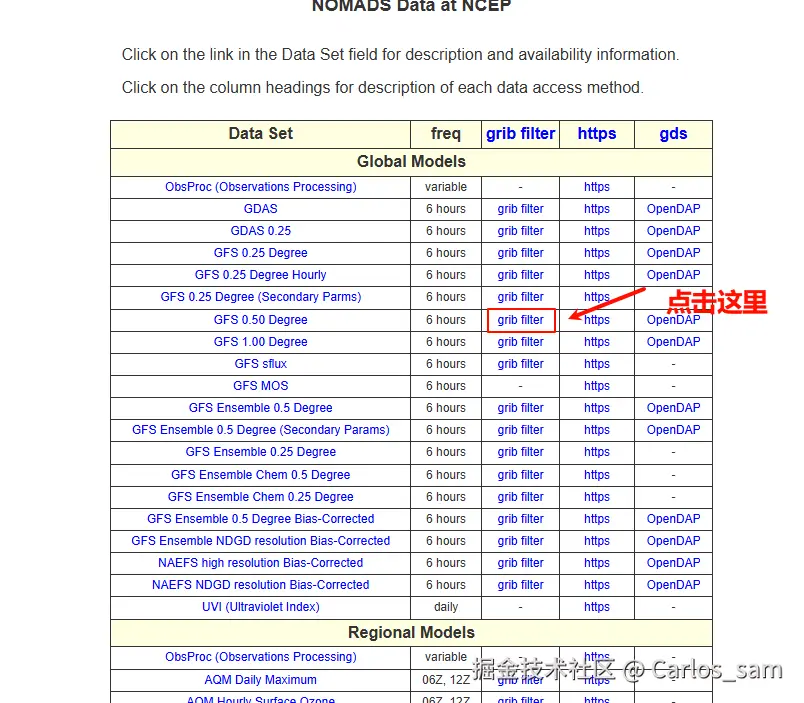The image size is (804, 703).
Task: Open GFS 0.25 Degree (Secondary Parms) link
Action: 260,297
